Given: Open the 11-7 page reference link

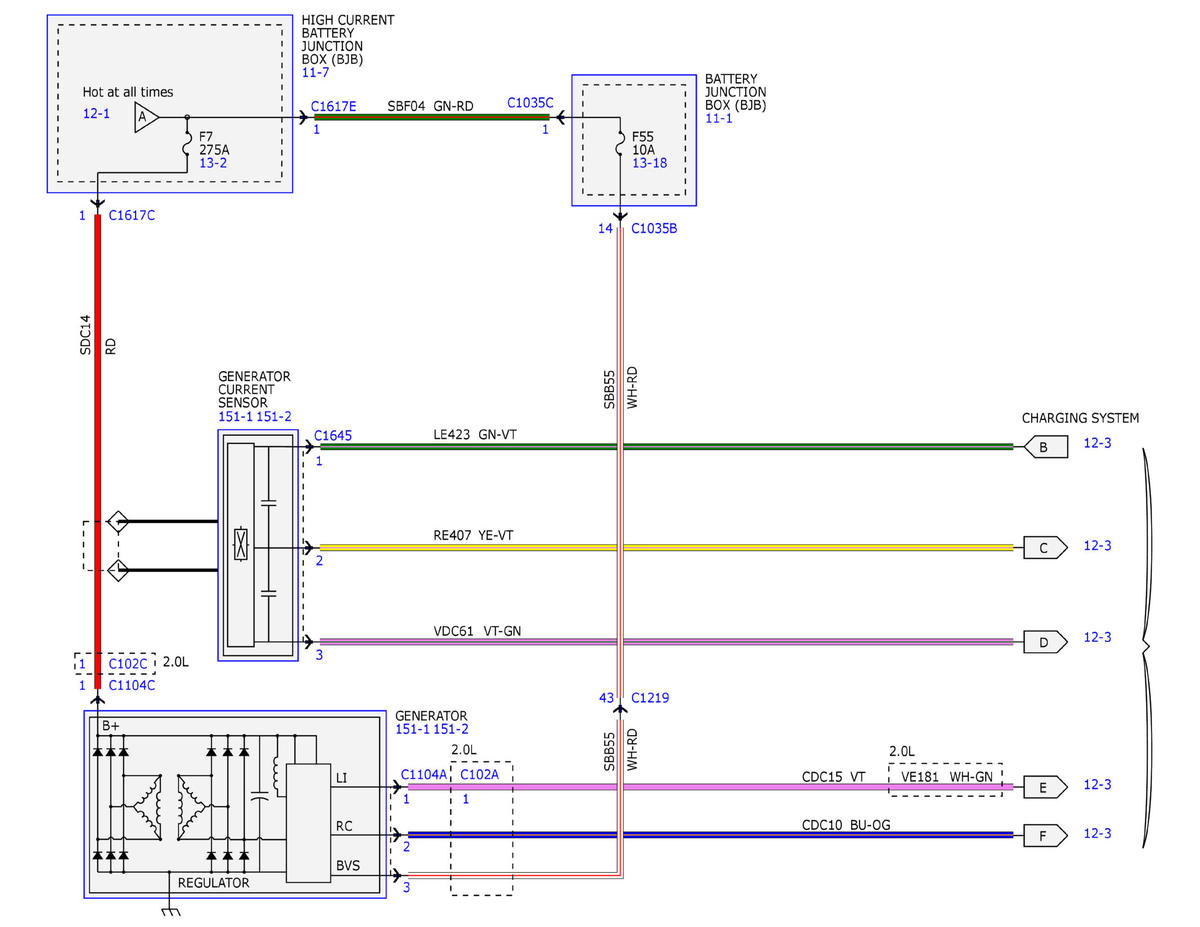Looking at the screenshot, I should (x=314, y=74).
